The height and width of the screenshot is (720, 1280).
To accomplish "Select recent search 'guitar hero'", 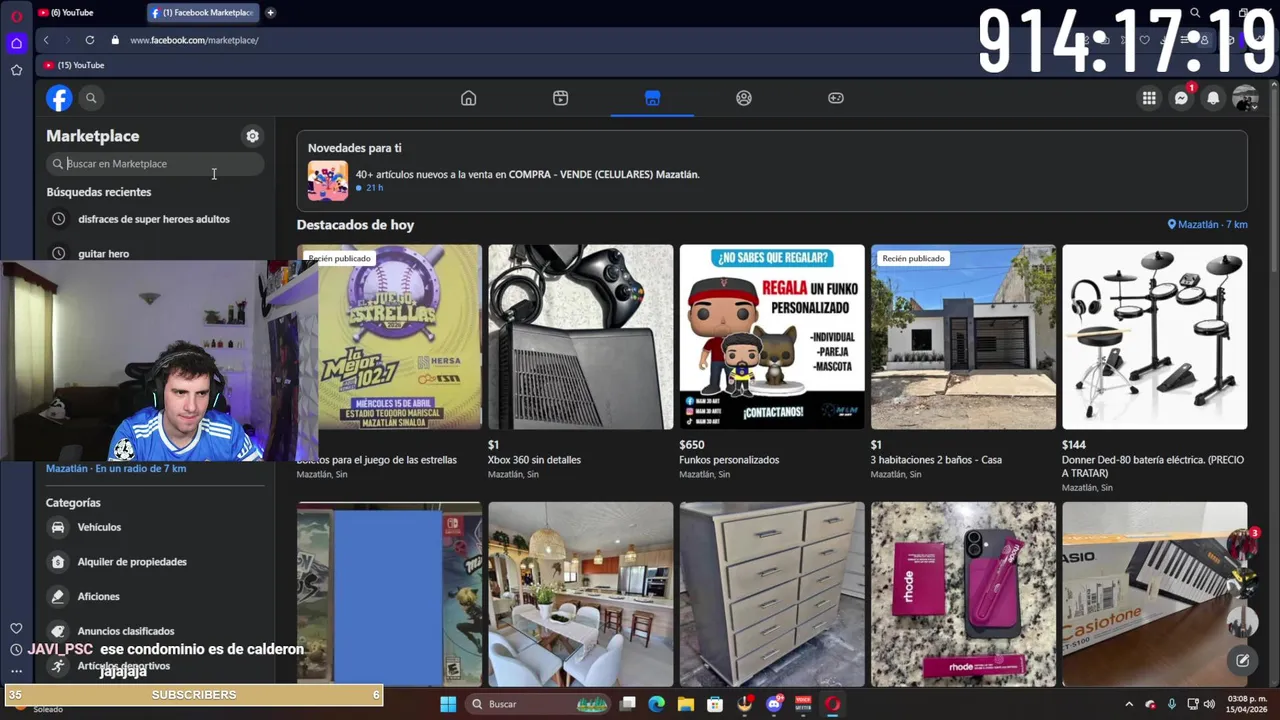I will coord(103,254).
